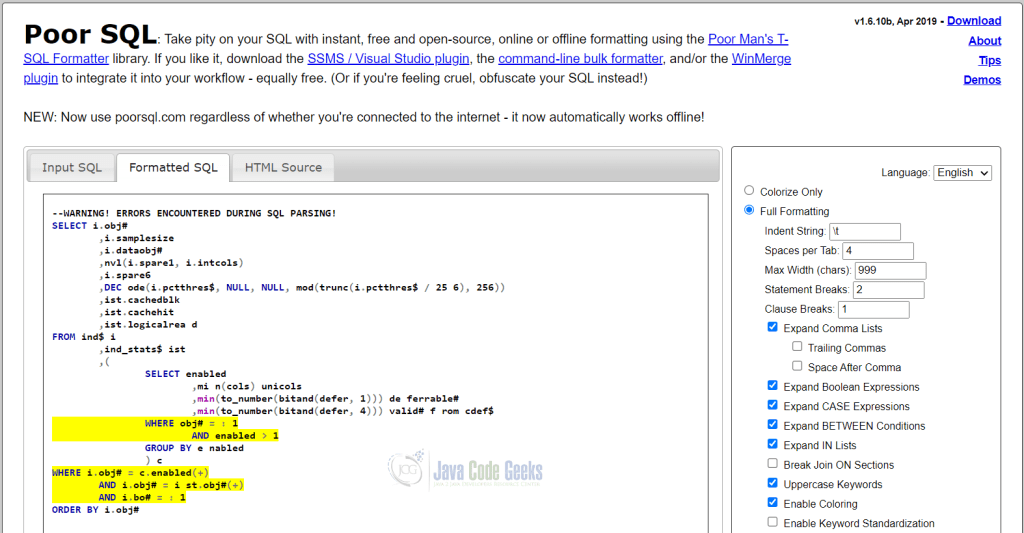This screenshot has width=1024, height=533.
Task: Click the ',ist.cachedblk' line
Action: [x=139, y=300]
